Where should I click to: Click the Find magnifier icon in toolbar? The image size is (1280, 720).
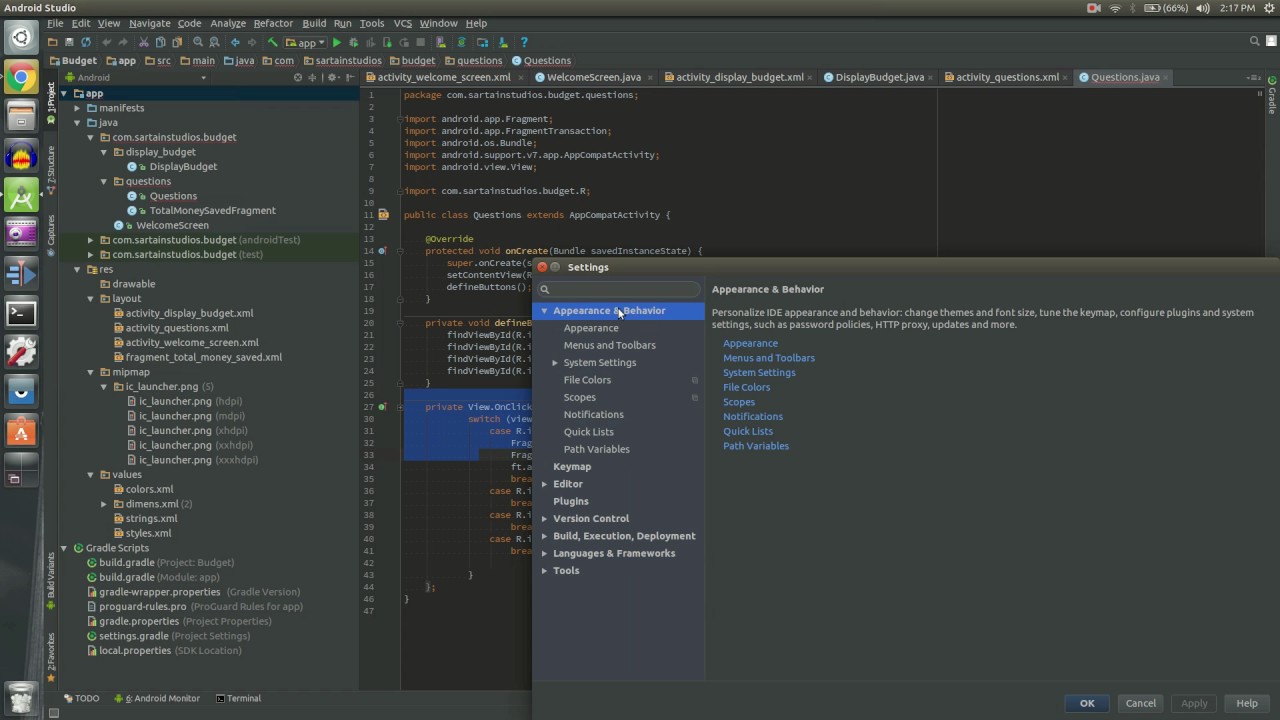click(x=198, y=42)
